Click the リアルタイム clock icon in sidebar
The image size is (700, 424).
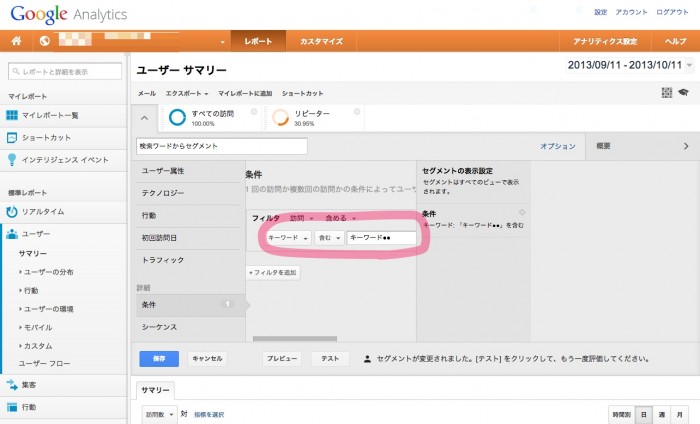(x=12, y=211)
